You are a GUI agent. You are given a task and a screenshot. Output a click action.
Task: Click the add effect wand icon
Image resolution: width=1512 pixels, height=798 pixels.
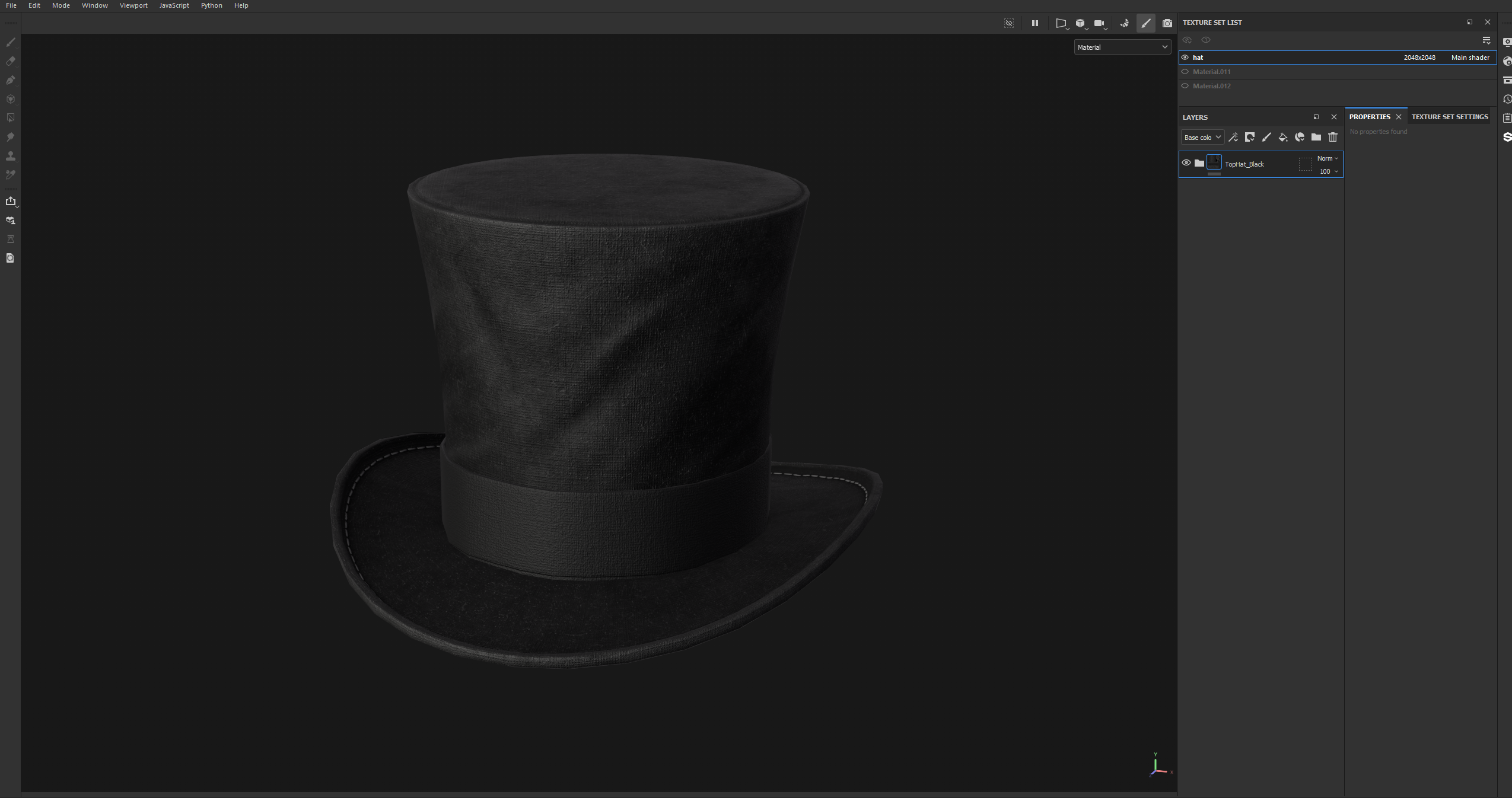pyautogui.click(x=1233, y=138)
